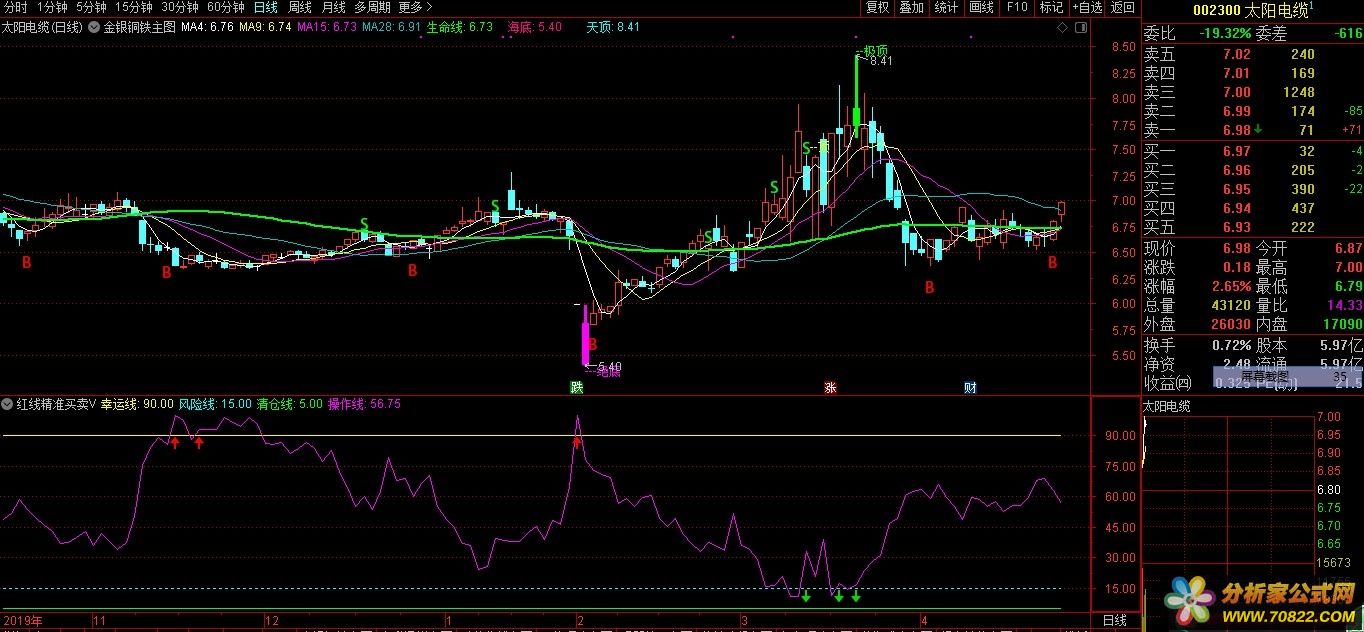Screen dimensions: 1364x632
Task: Click the 卖三 price 7.00 row
Action: 1252,92
